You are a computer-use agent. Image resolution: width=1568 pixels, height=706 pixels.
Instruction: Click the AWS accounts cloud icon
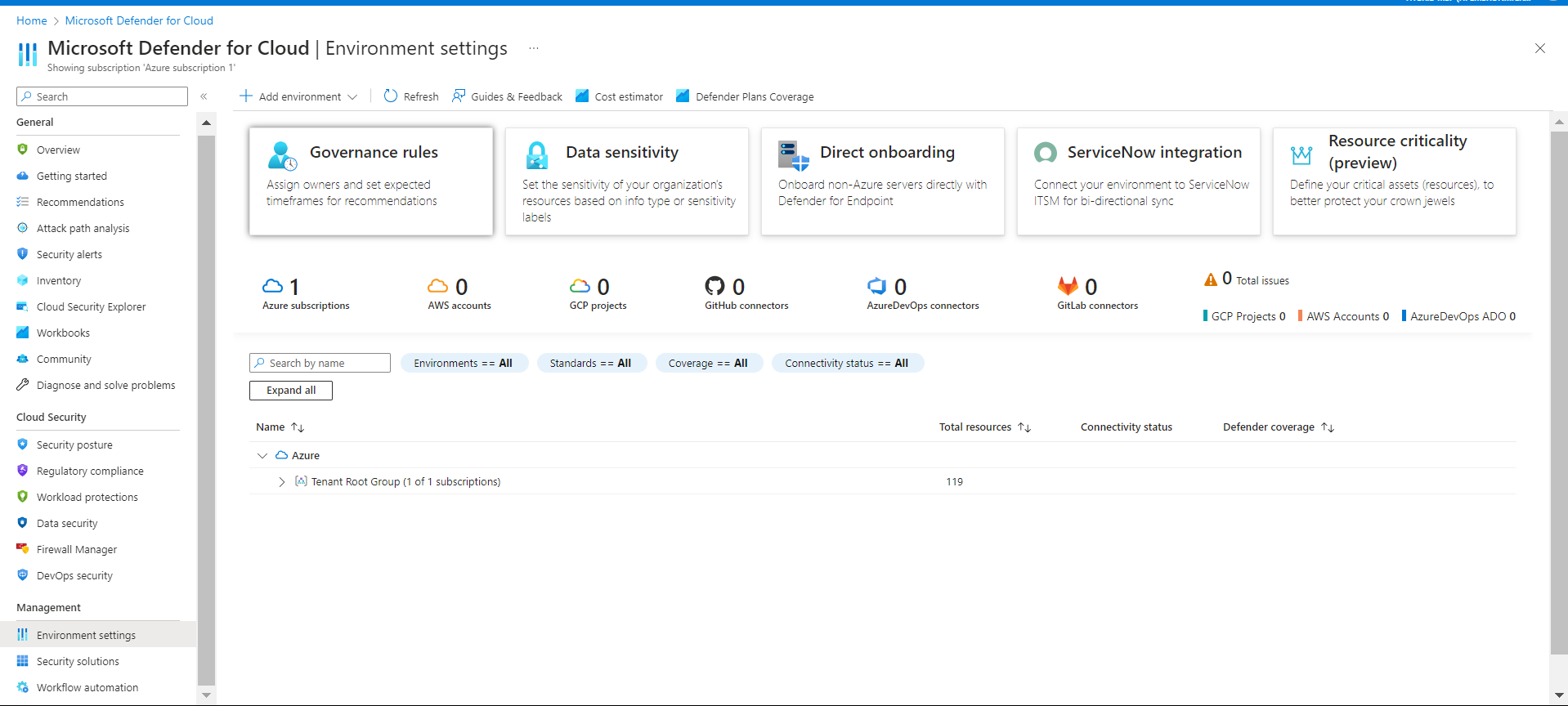[438, 286]
